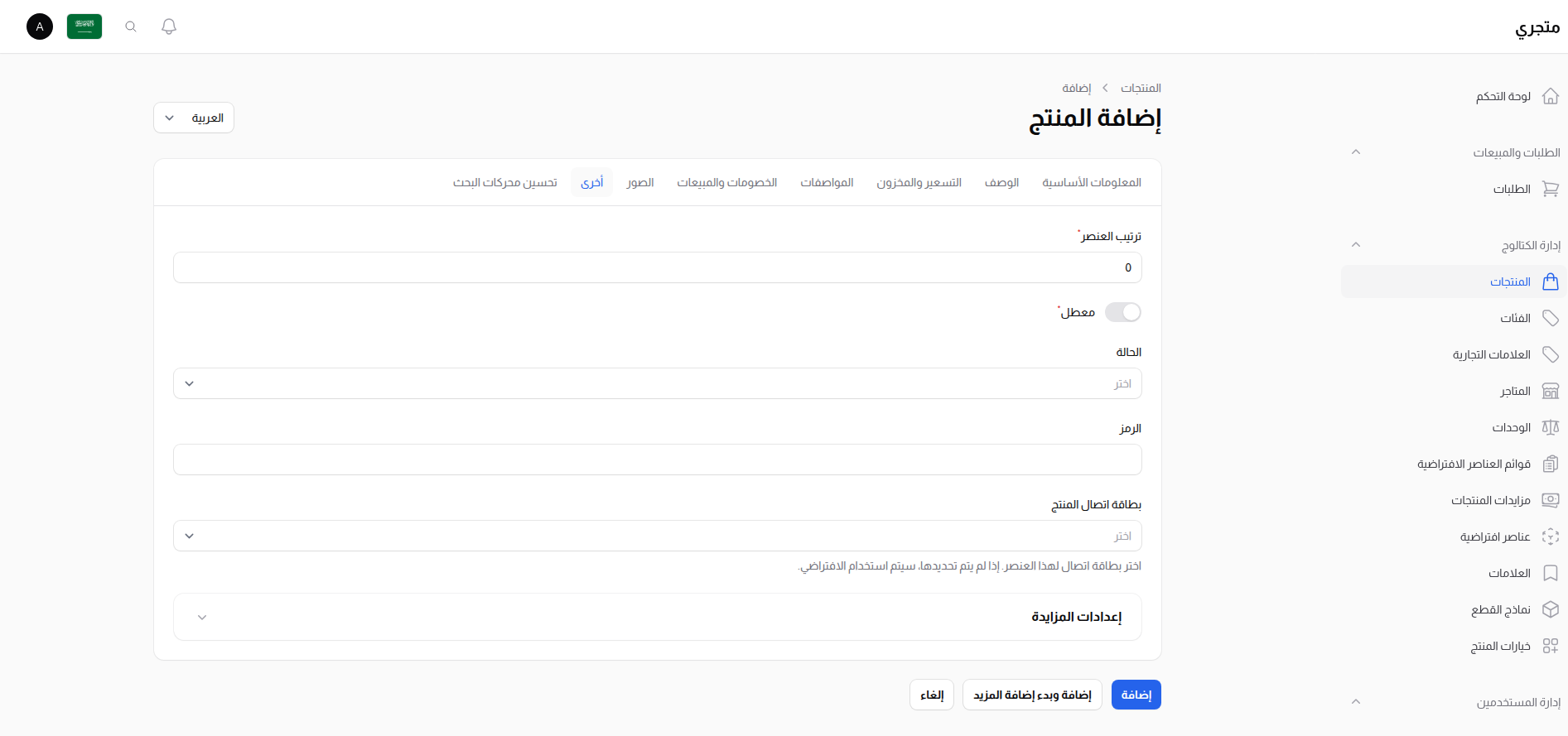Viewport: 1568px width, 736px height.
Task: Click the grid-plus icon for خيارات المنتج
Action: pos(1551,646)
